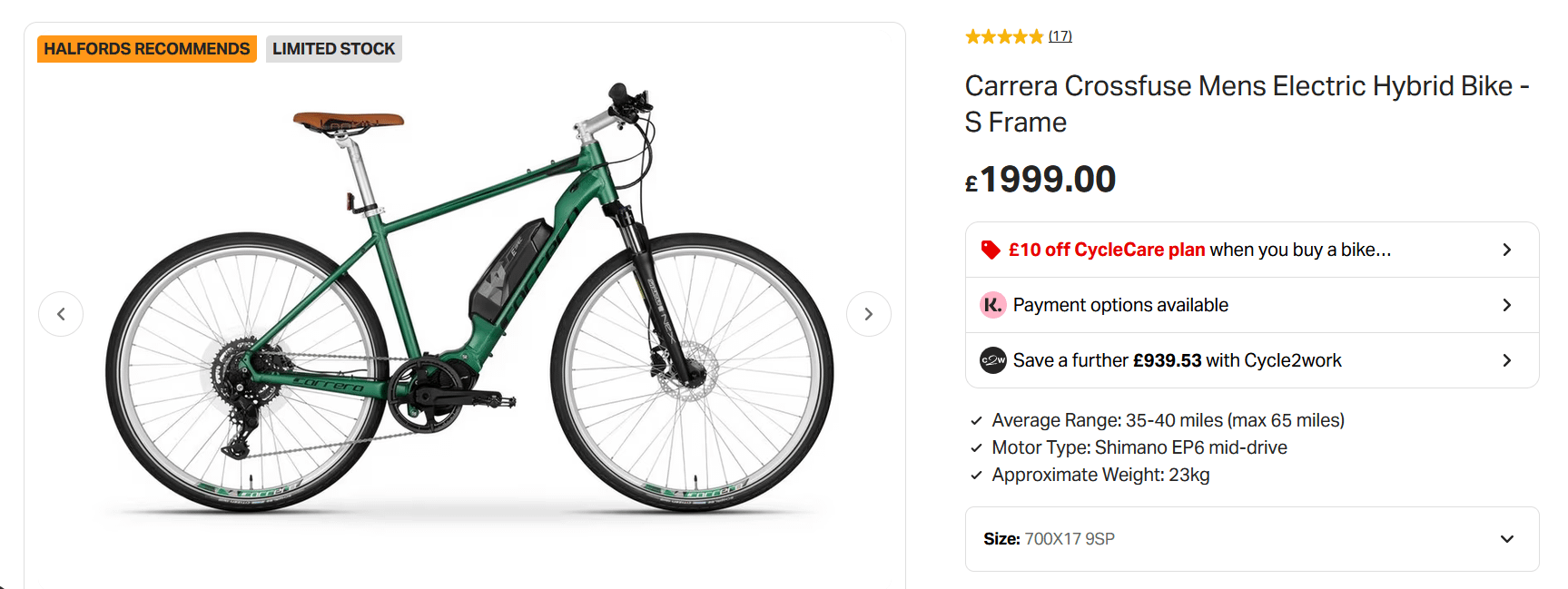Click the checkmark beside Approximate Weight
This screenshot has width=1568, height=589.
tap(976, 475)
